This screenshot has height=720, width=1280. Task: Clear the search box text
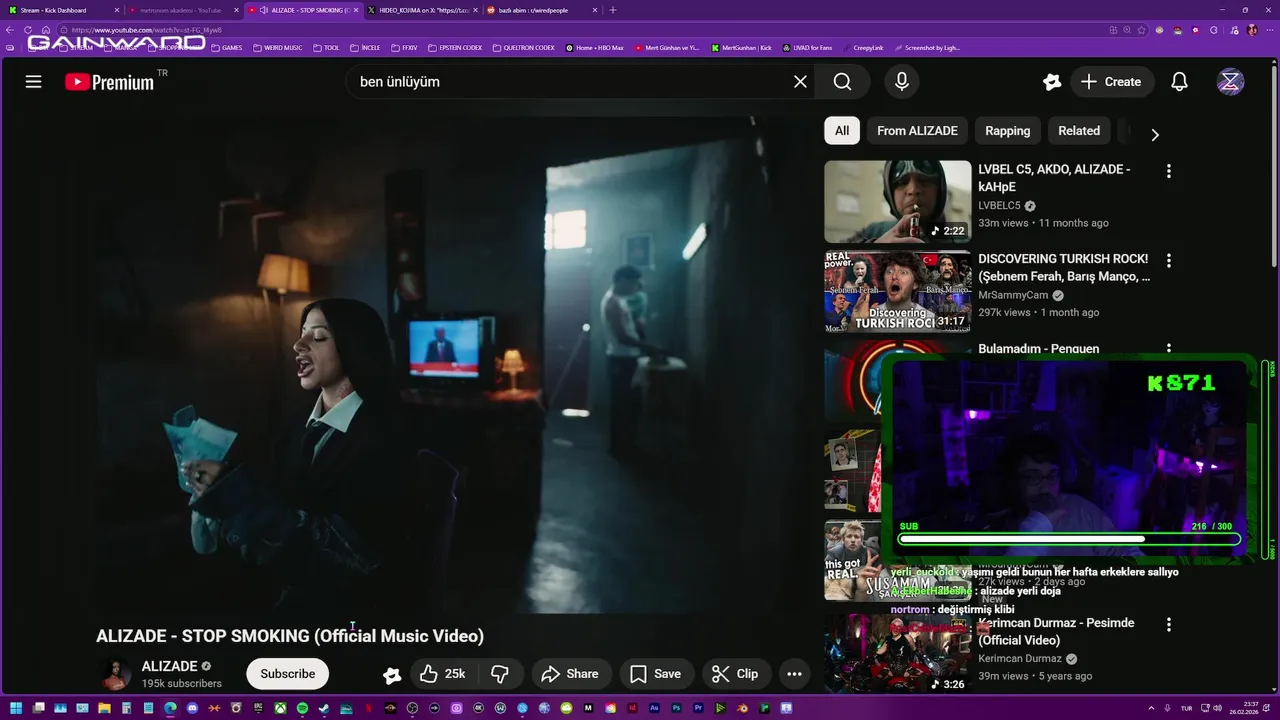[800, 82]
